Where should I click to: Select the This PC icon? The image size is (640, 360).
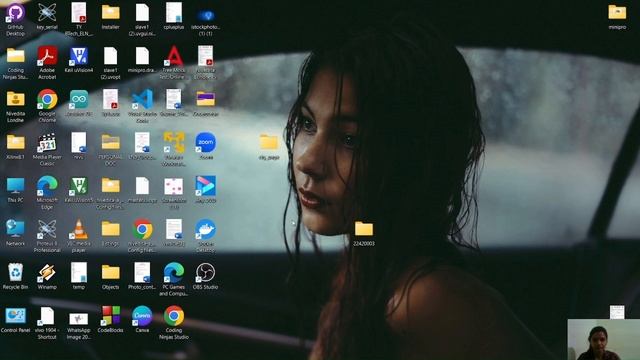point(16,186)
